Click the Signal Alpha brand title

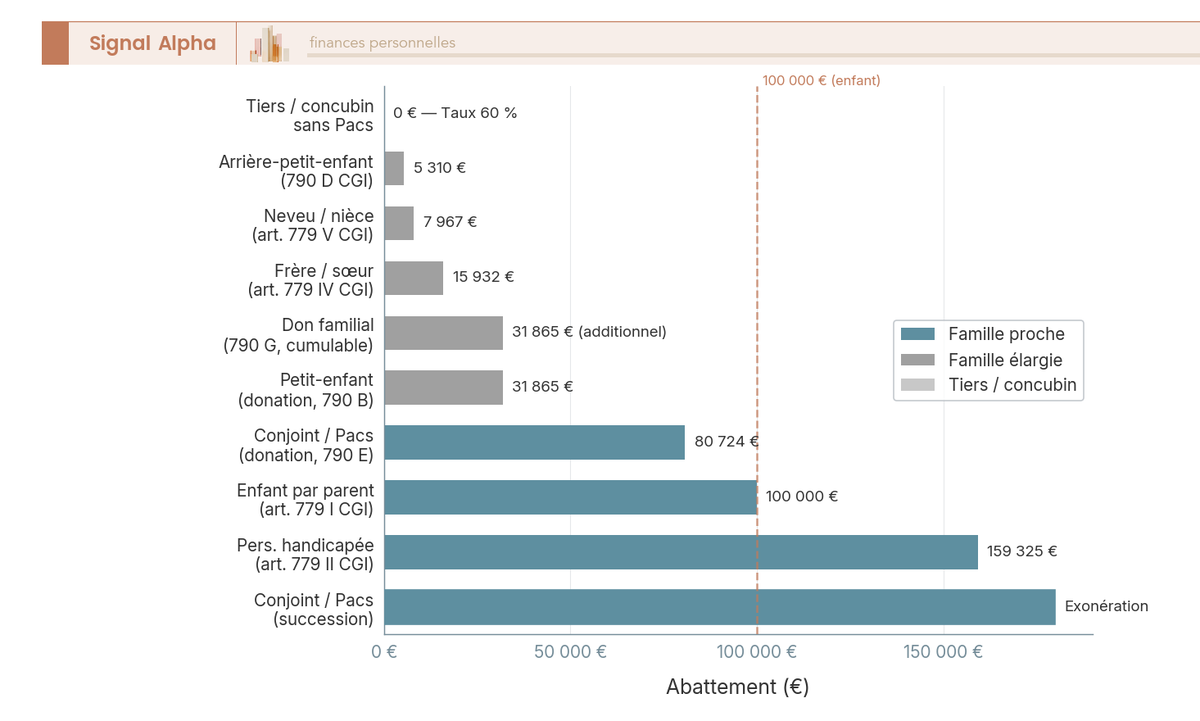[x=152, y=43]
